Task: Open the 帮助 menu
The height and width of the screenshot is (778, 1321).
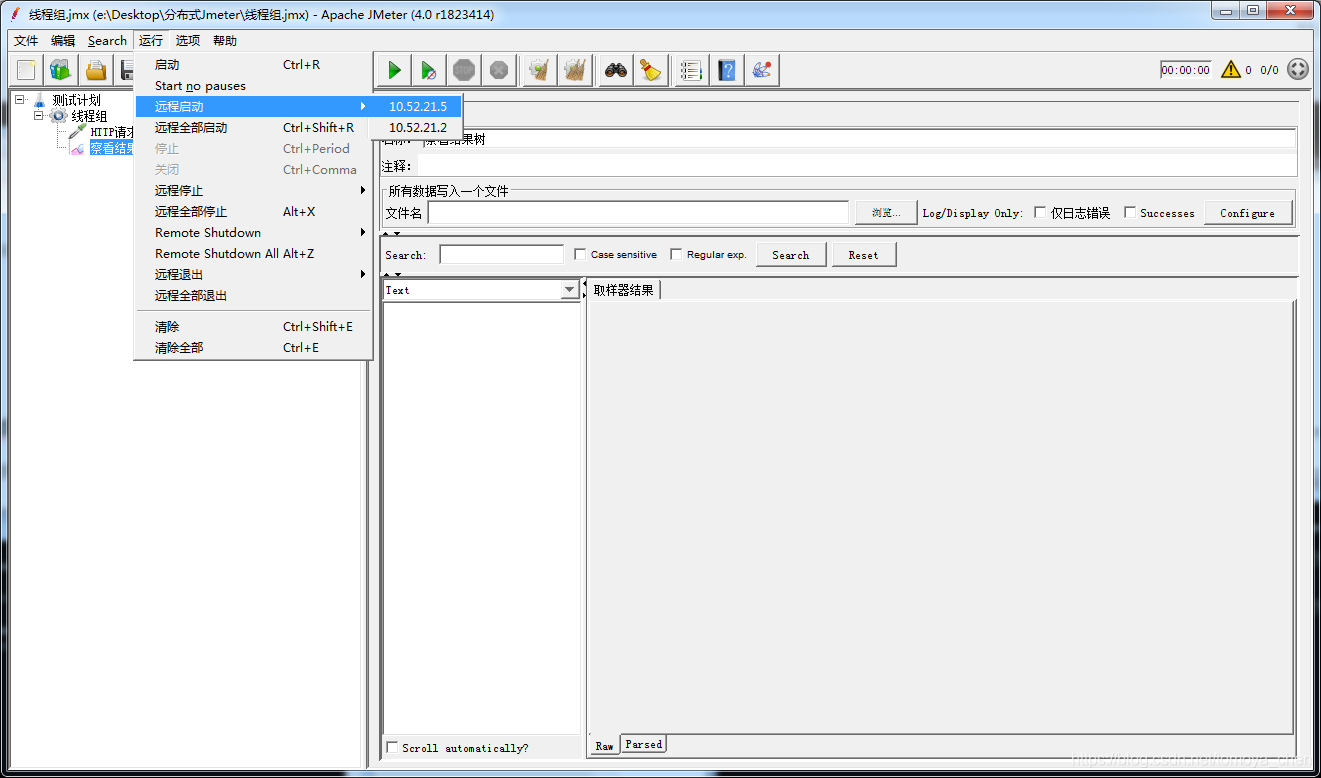Action: pos(225,41)
